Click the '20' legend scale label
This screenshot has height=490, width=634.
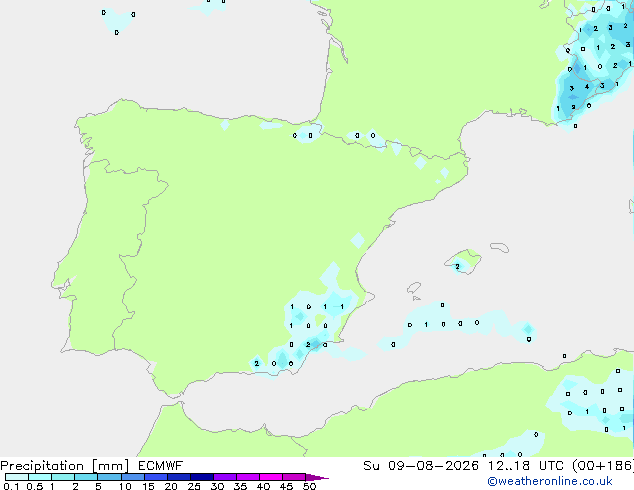171,486
